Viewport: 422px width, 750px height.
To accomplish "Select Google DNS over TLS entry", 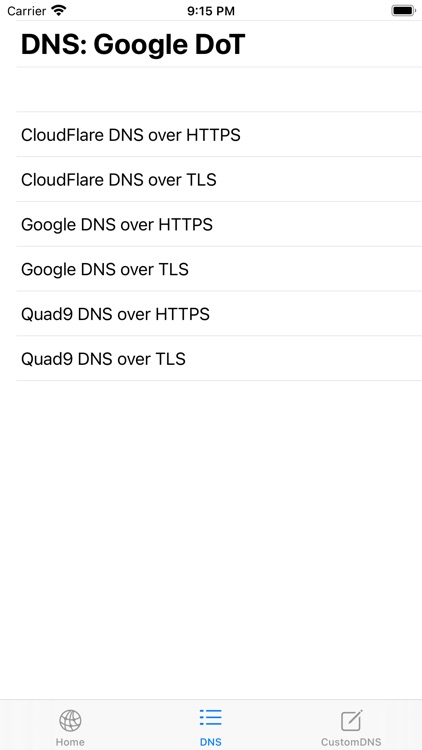I will (219, 269).
